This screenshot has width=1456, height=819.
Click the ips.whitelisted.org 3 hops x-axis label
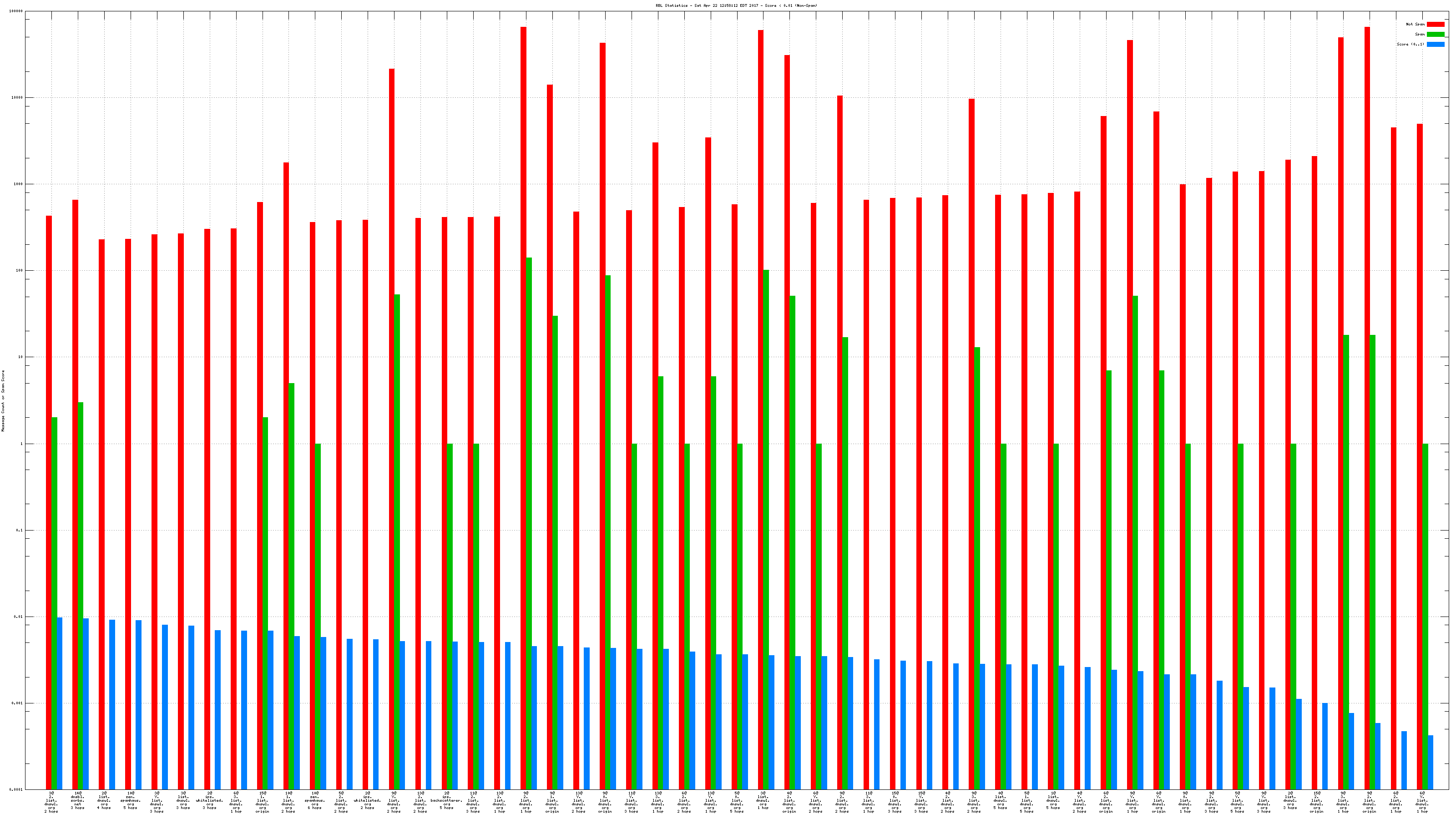(x=210, y=800)
